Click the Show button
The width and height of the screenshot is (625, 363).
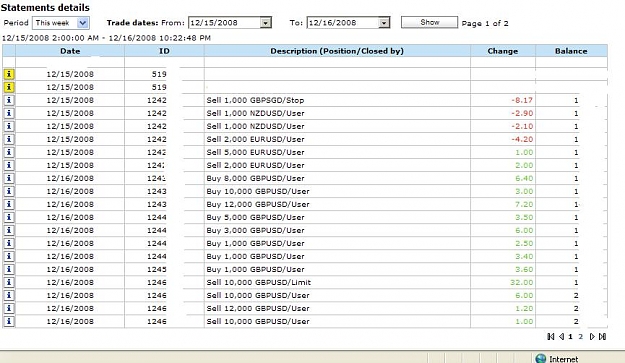coord(429,22)
